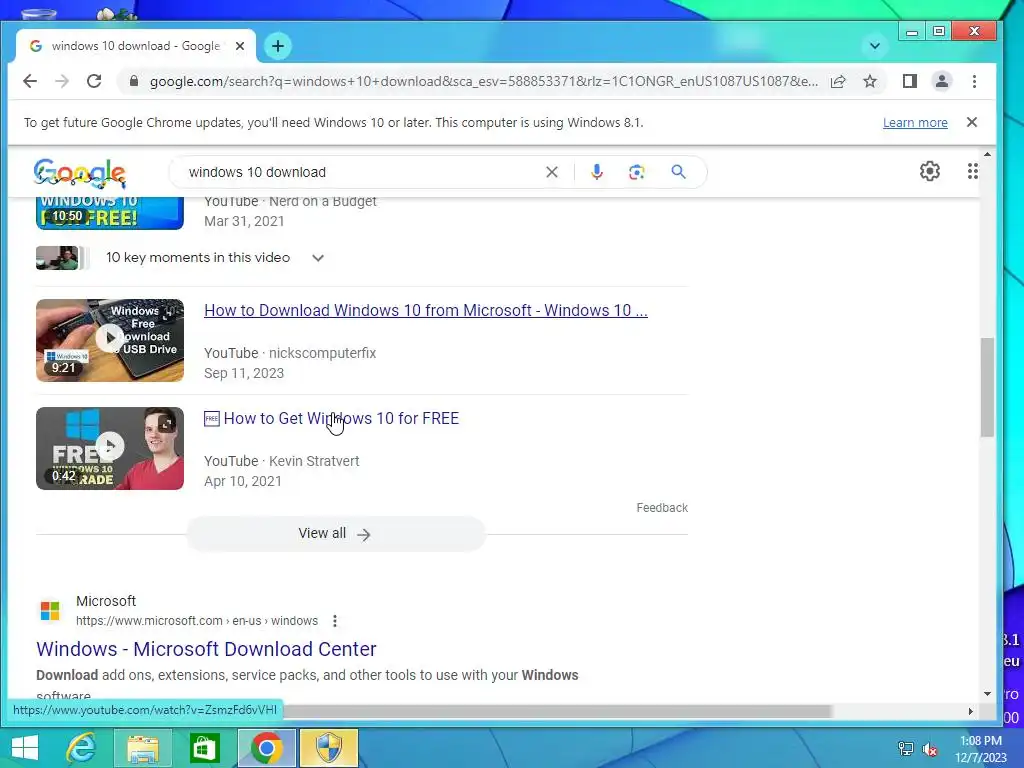Screen dimensions: 1024x768
Task: Dismiss the Chrome update infobar
Action: point(972,122)
